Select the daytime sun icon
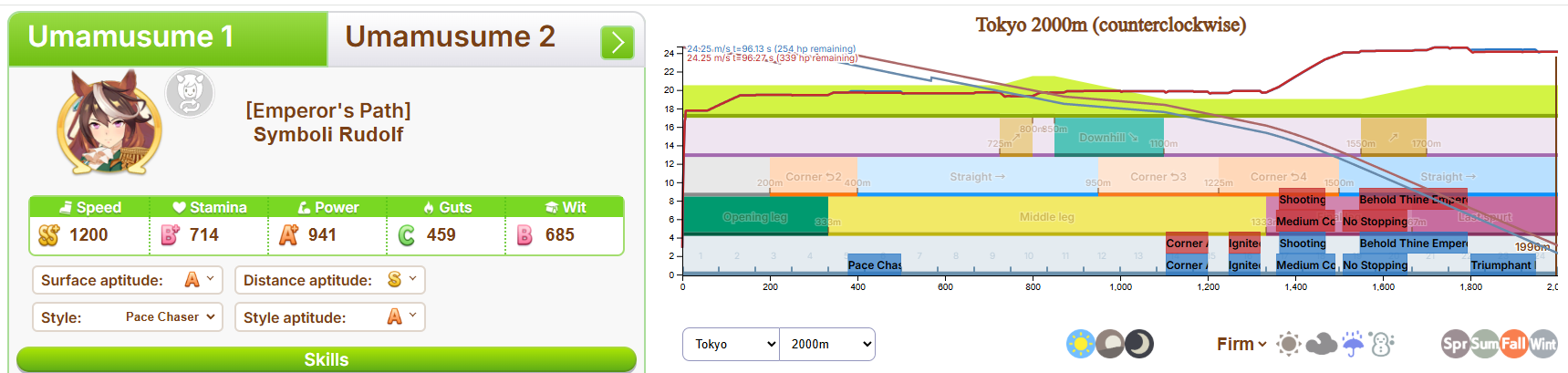The width and height of the screenshot is (1568, 373). (x=1081, y=344)
